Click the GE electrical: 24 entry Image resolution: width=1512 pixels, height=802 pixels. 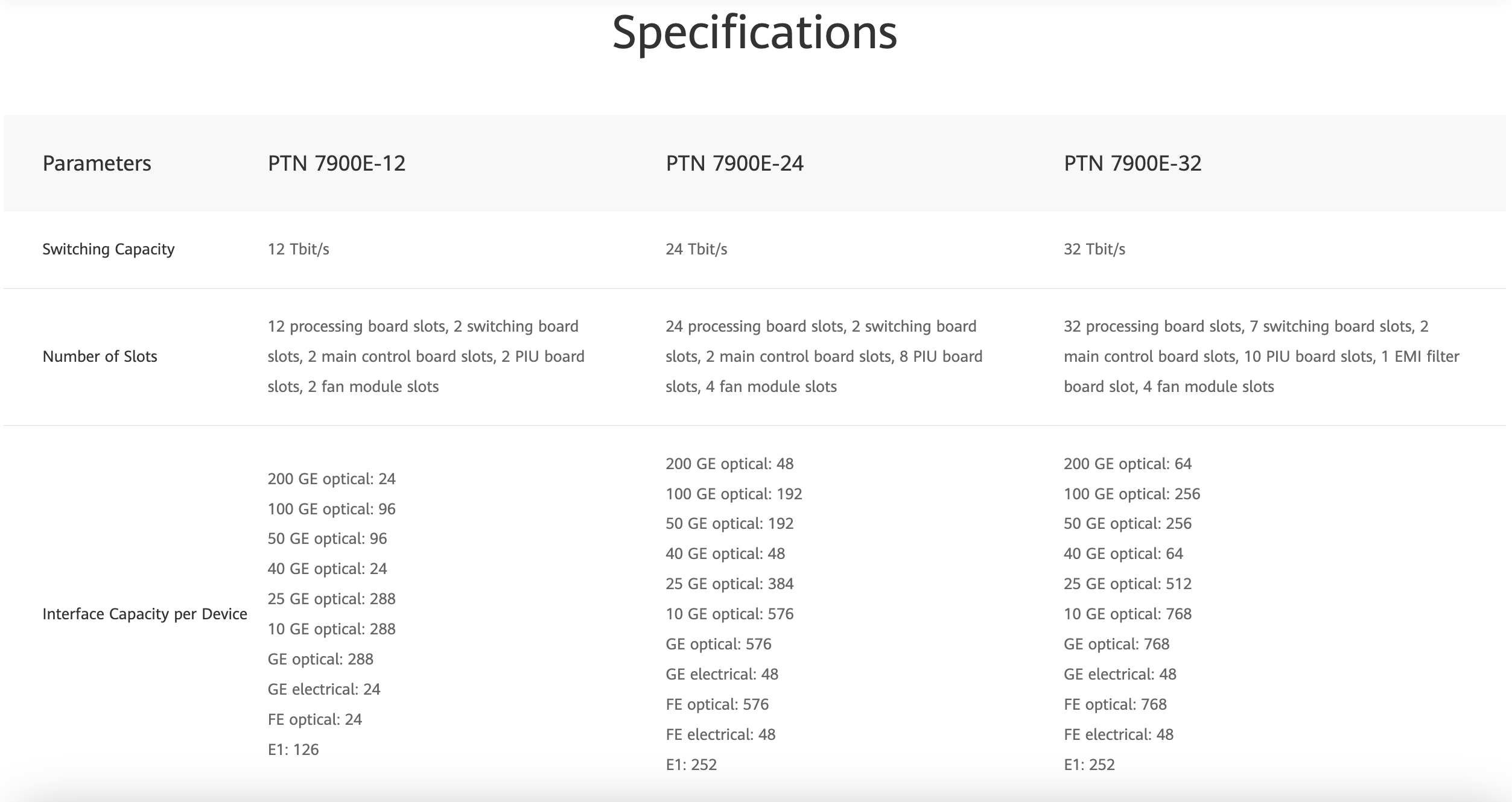click(x=324, y=689)
